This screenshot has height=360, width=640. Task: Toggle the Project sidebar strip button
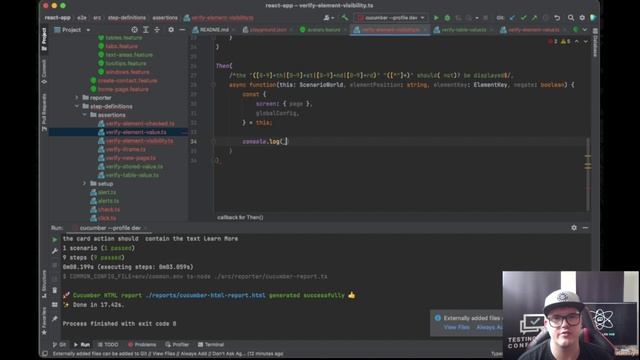tap(44, 39)
